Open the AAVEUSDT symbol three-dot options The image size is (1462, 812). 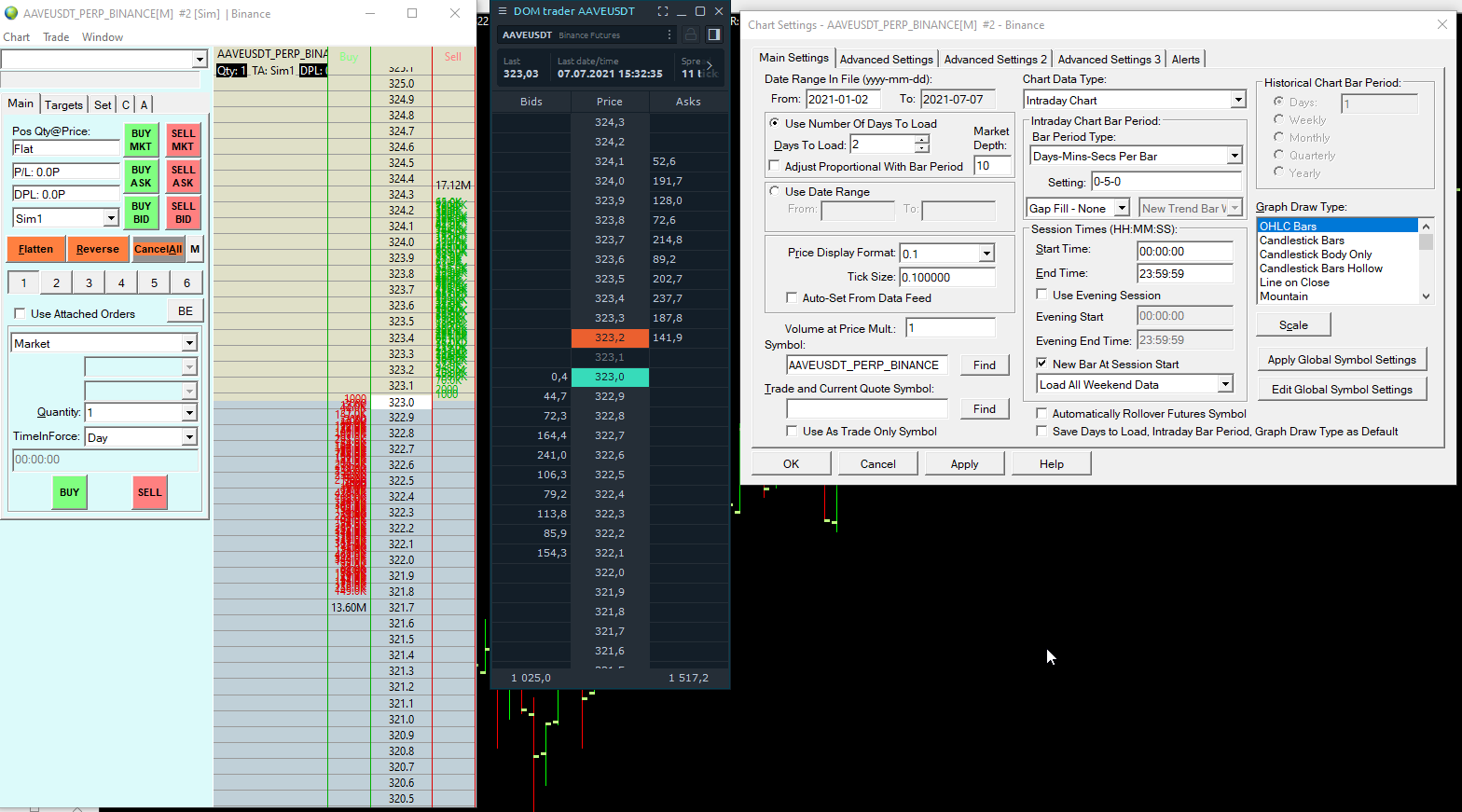[669, 34]
